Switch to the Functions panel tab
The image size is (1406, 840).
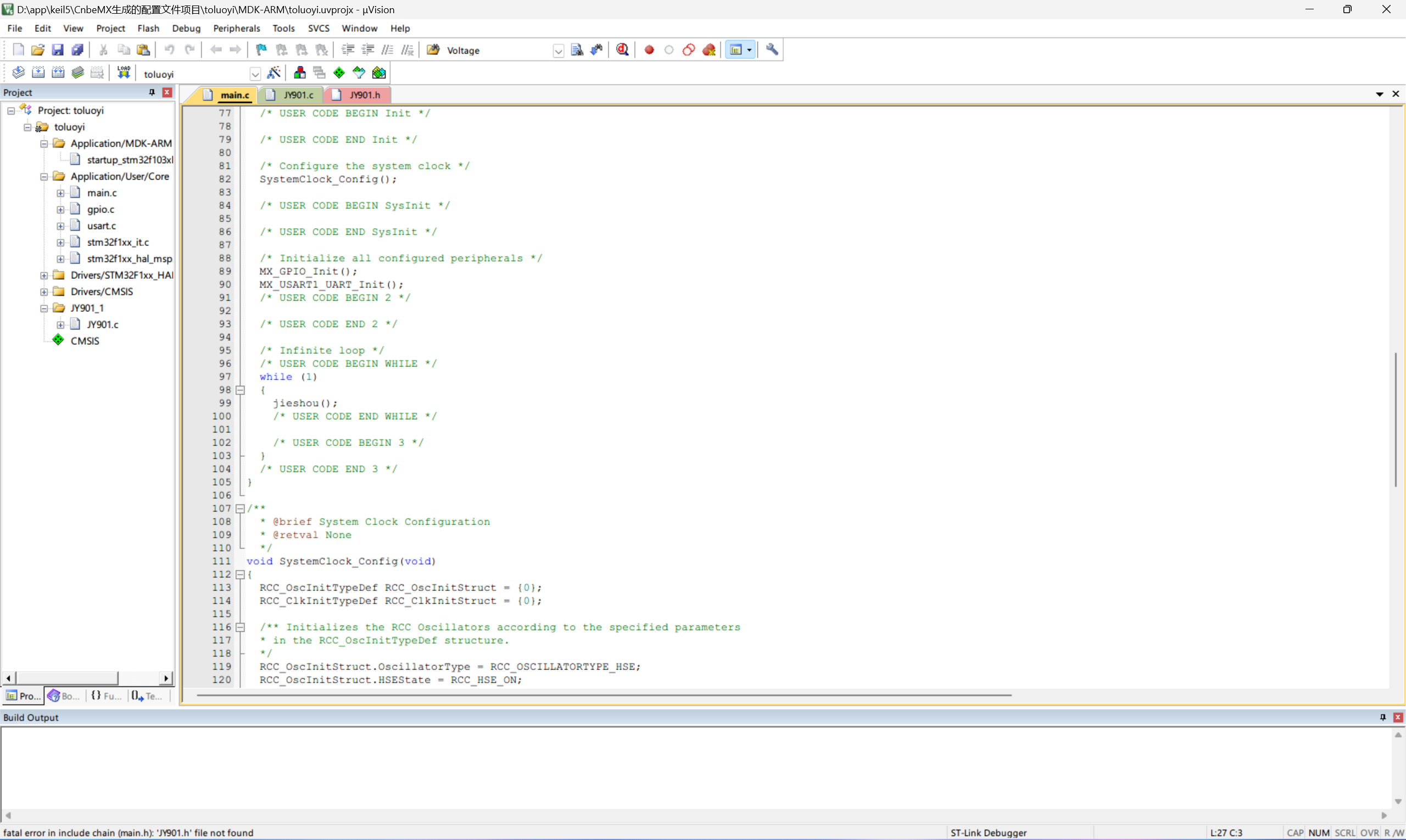[x=107, y=696]
